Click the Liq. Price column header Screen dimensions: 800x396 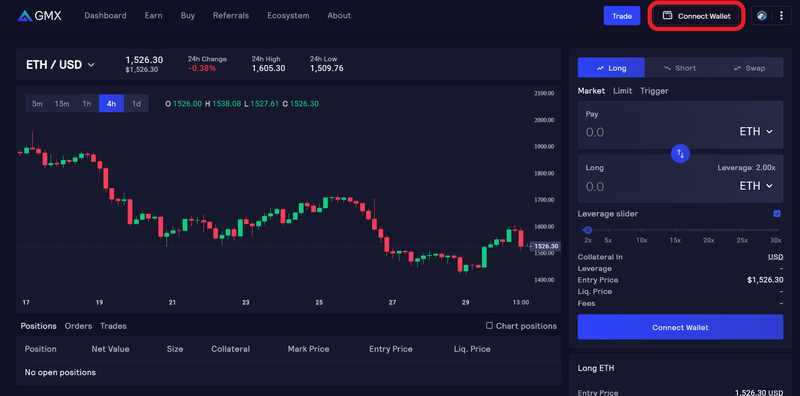point(472,349)
